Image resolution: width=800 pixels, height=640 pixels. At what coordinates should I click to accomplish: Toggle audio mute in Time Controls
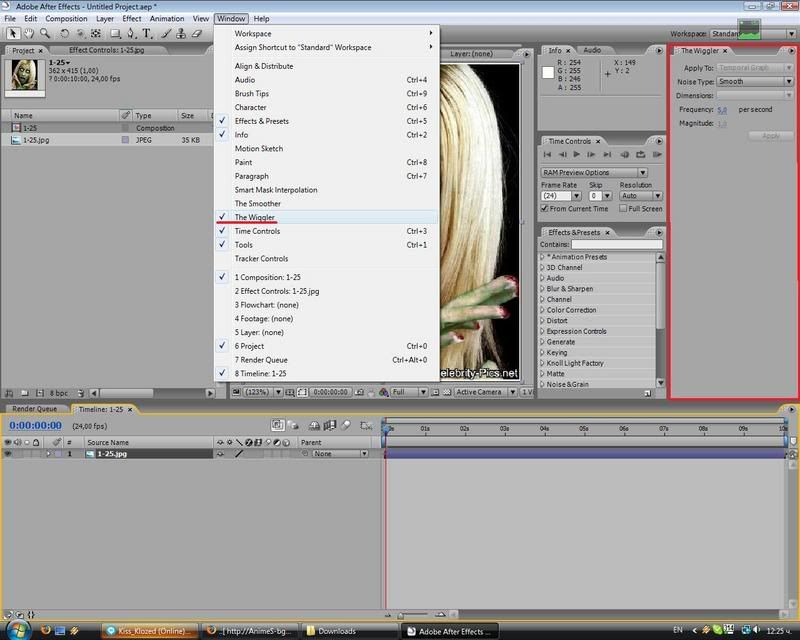(x=624, y=155)
